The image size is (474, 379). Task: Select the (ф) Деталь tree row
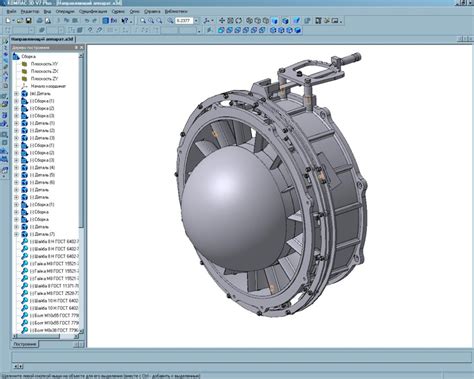coord(40,94)
